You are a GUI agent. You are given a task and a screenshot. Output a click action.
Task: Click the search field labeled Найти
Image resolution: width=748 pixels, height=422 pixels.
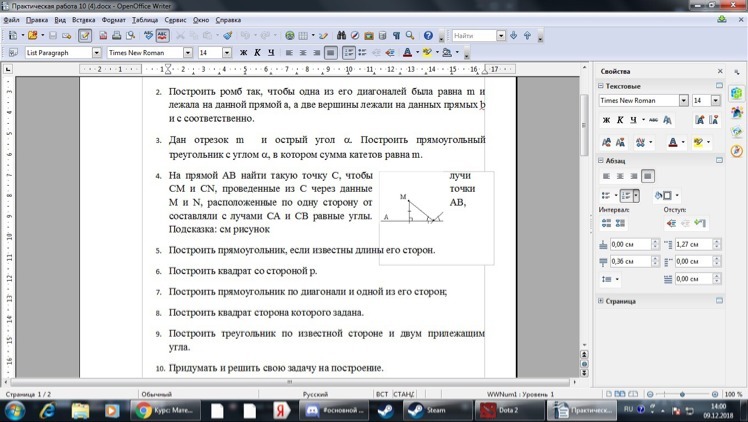[x=473, y=36]
